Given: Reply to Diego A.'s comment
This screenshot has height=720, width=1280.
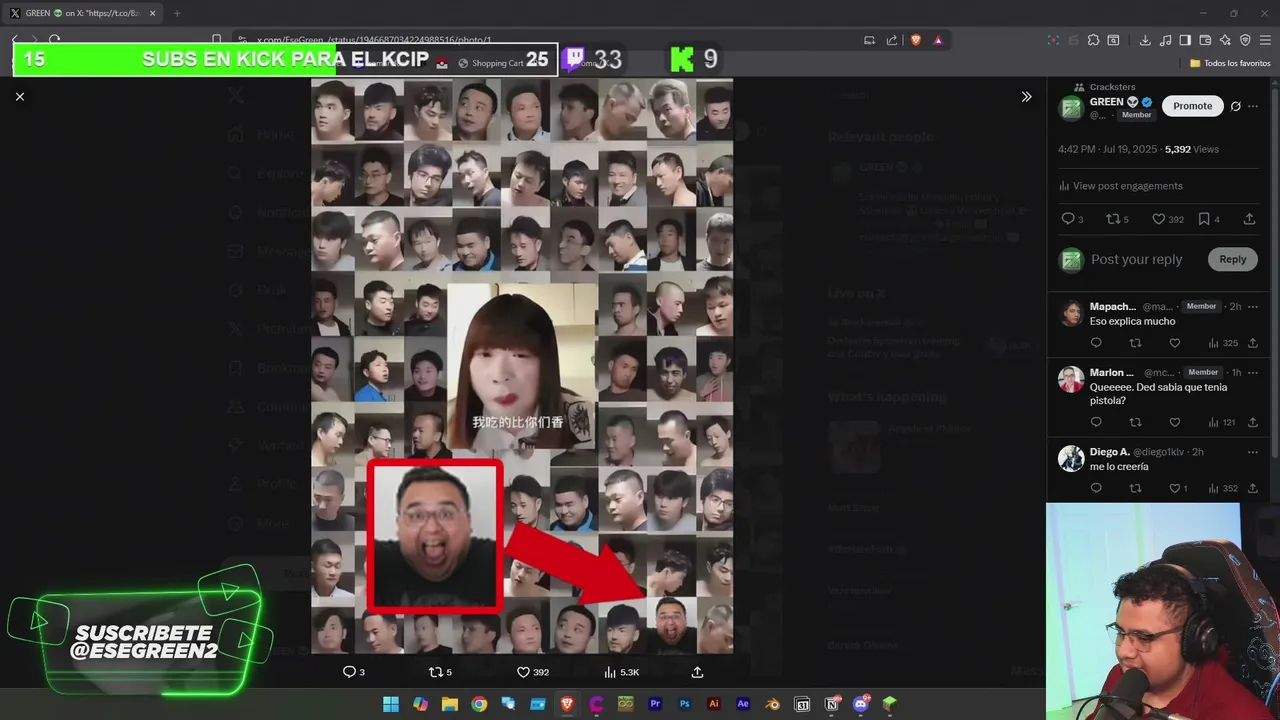Looking at the screenshot, I should [1096, 488].
